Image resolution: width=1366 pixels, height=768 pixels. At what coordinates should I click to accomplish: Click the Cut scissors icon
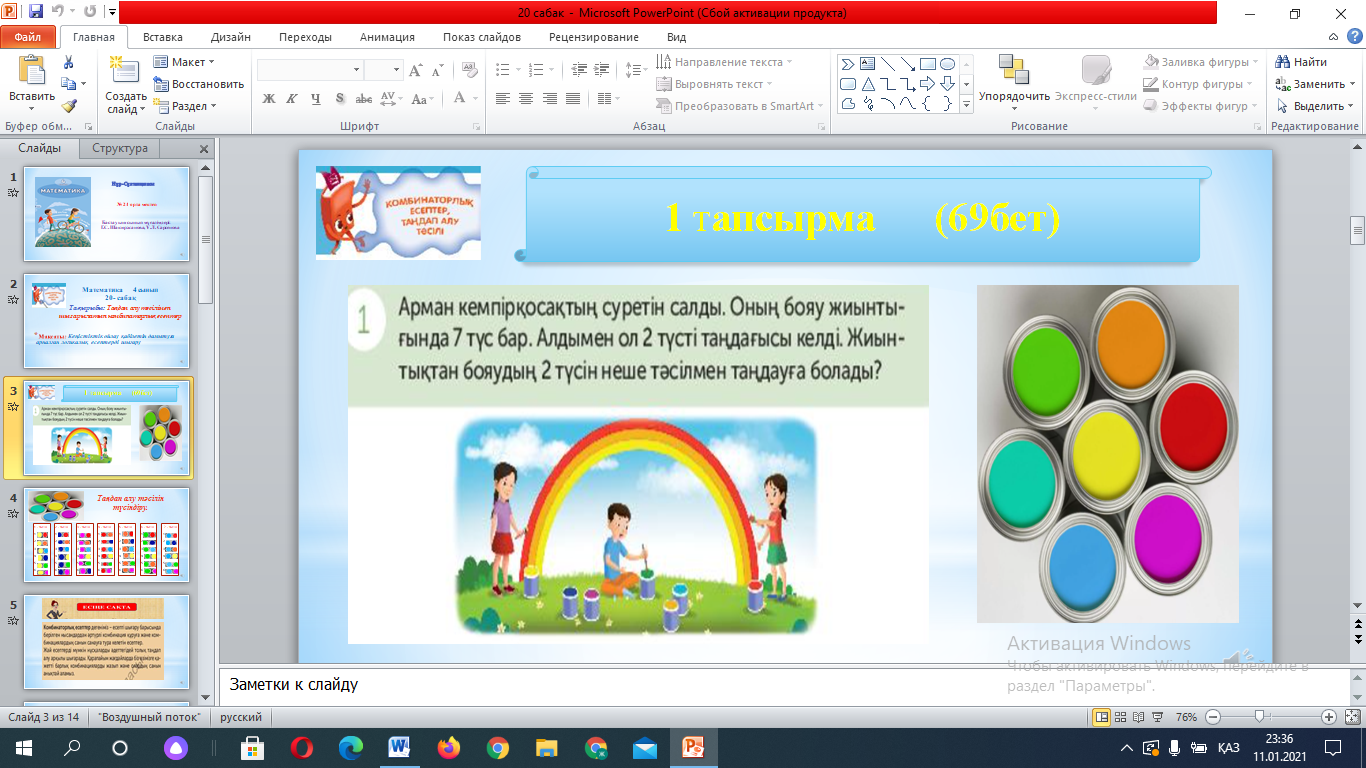(68, 62)
